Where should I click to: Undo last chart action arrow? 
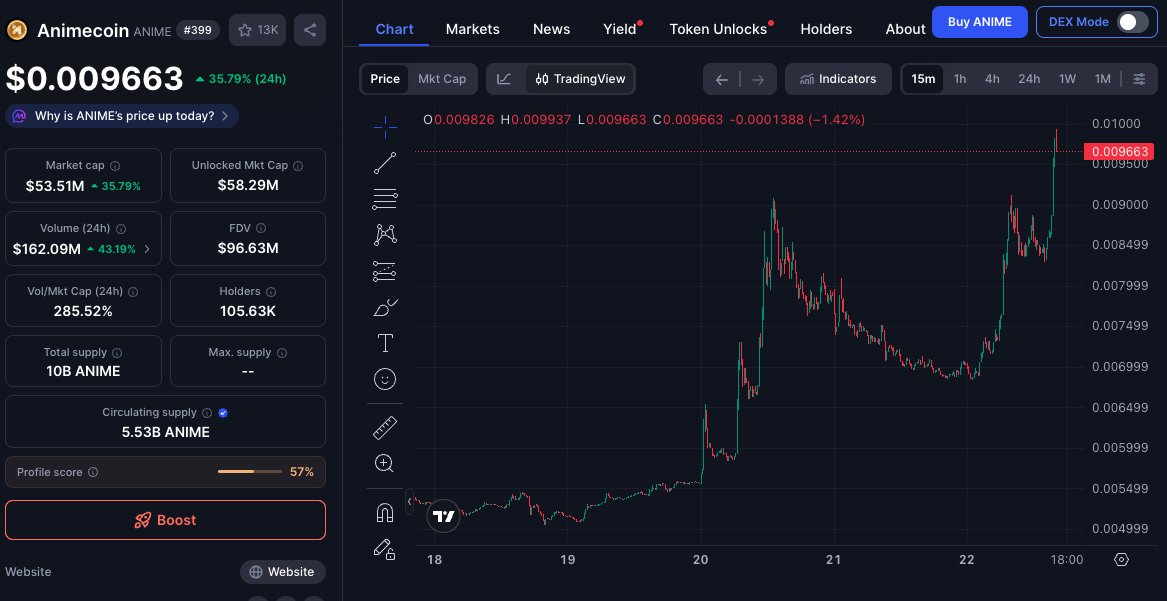coord(721,80)
